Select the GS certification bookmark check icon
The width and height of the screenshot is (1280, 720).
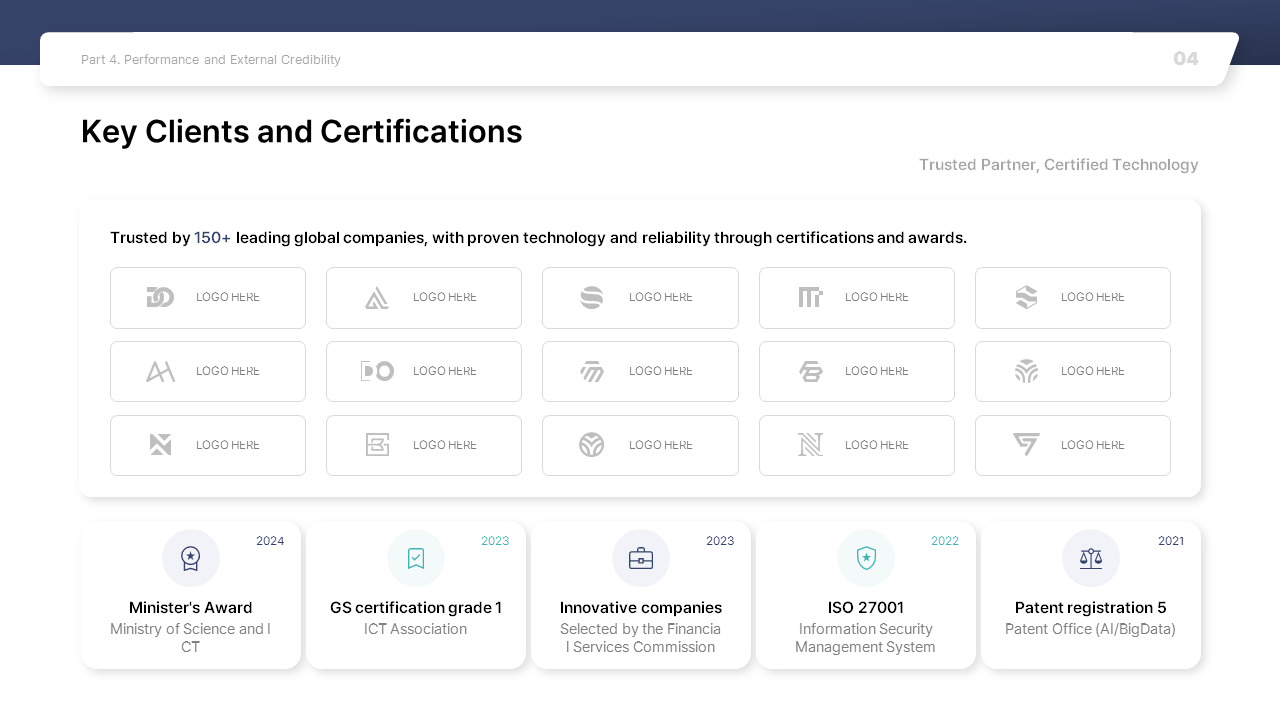(x=416, y=558)
